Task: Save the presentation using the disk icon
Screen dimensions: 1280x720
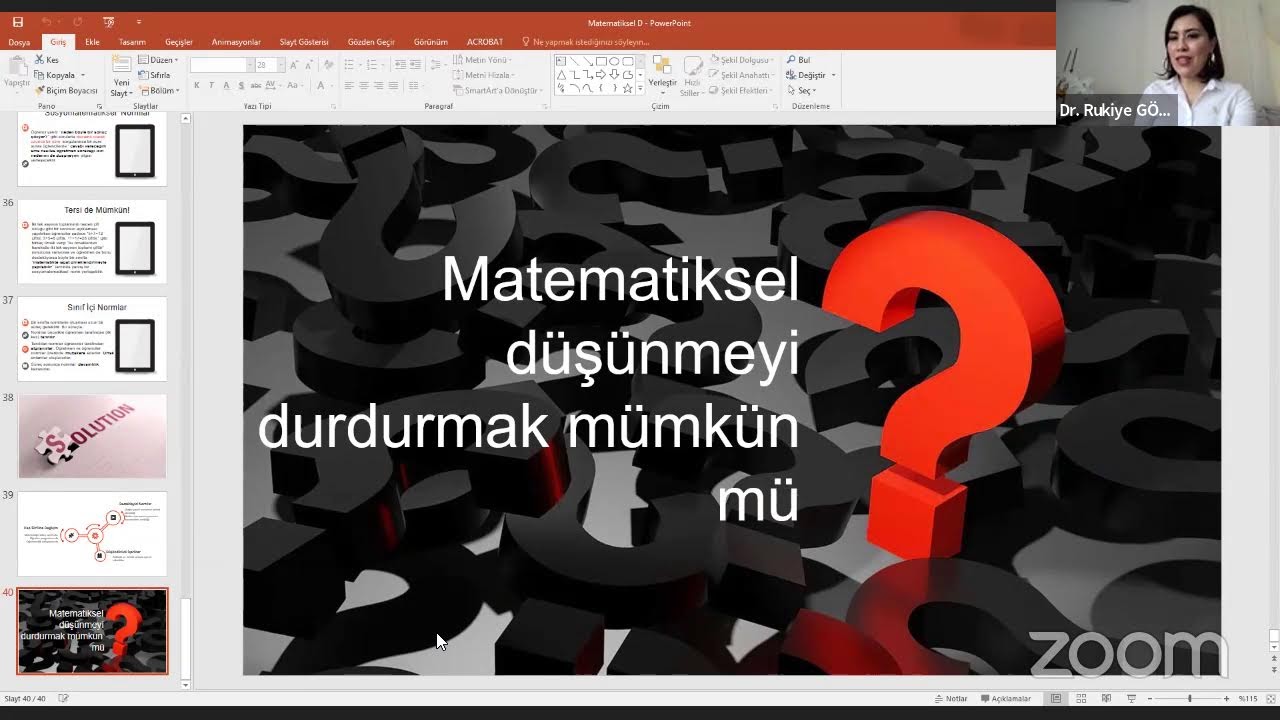Action: coord(18,22)
